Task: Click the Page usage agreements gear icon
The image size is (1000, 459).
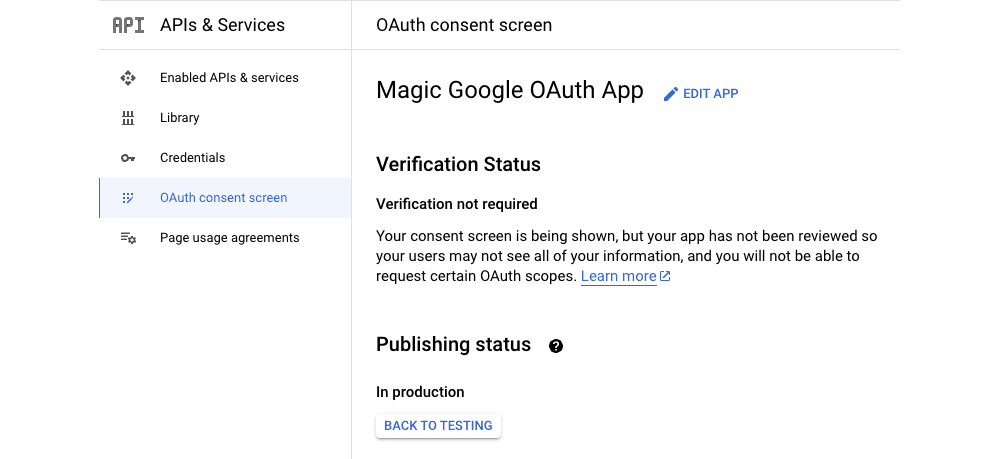Action: pyautogui.click(x=128, y=238)
